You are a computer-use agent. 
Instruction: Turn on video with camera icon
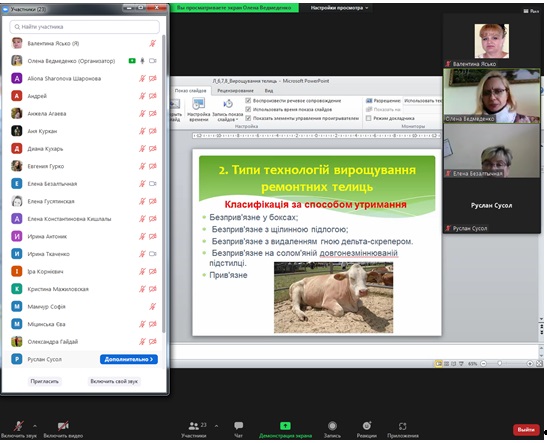[x=63, y=426]
